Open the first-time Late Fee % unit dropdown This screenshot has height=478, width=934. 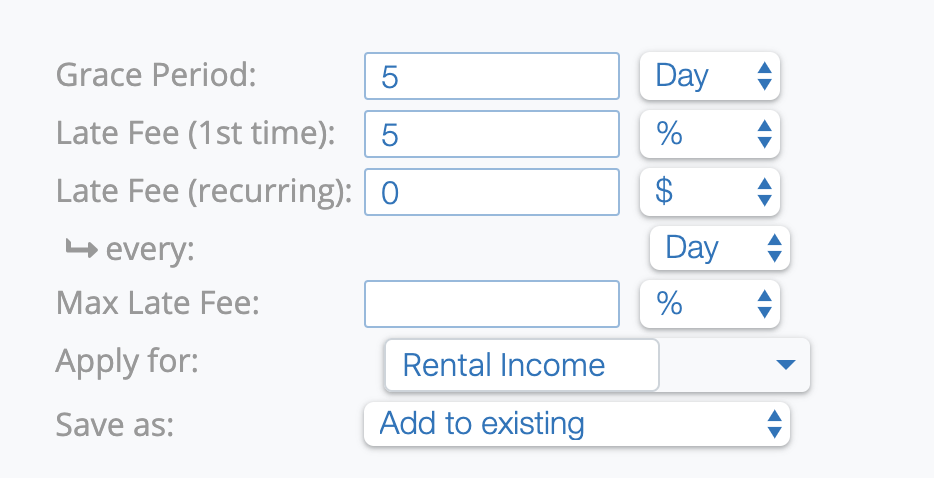709,134
